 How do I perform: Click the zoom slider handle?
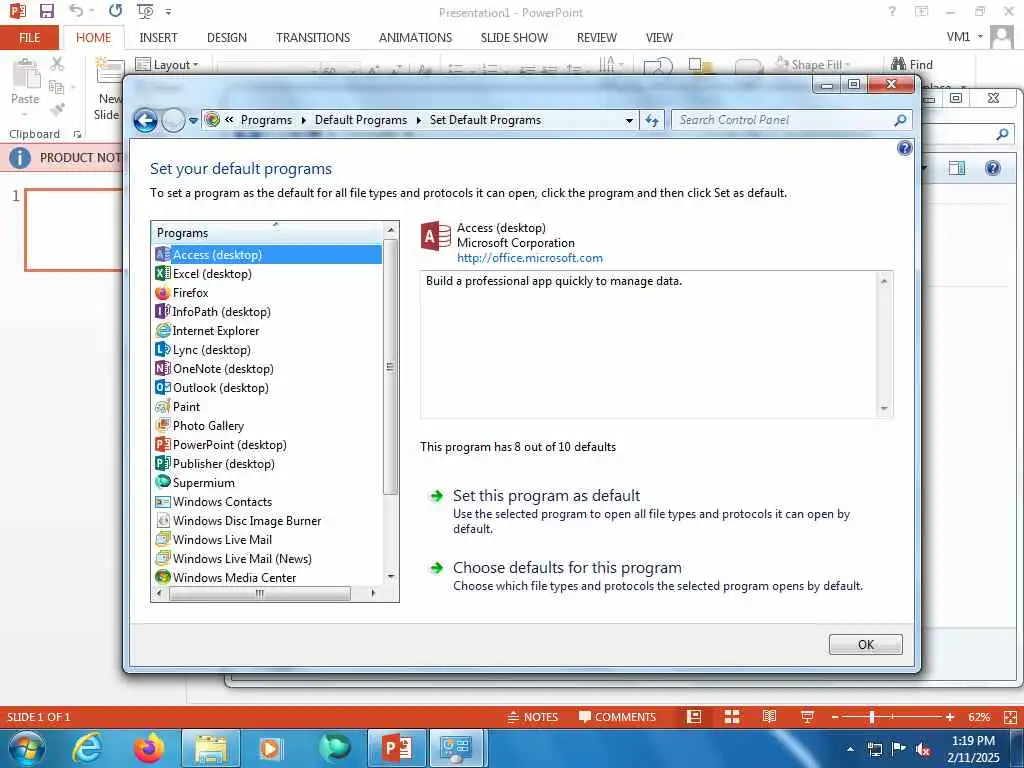coord(872,717)
